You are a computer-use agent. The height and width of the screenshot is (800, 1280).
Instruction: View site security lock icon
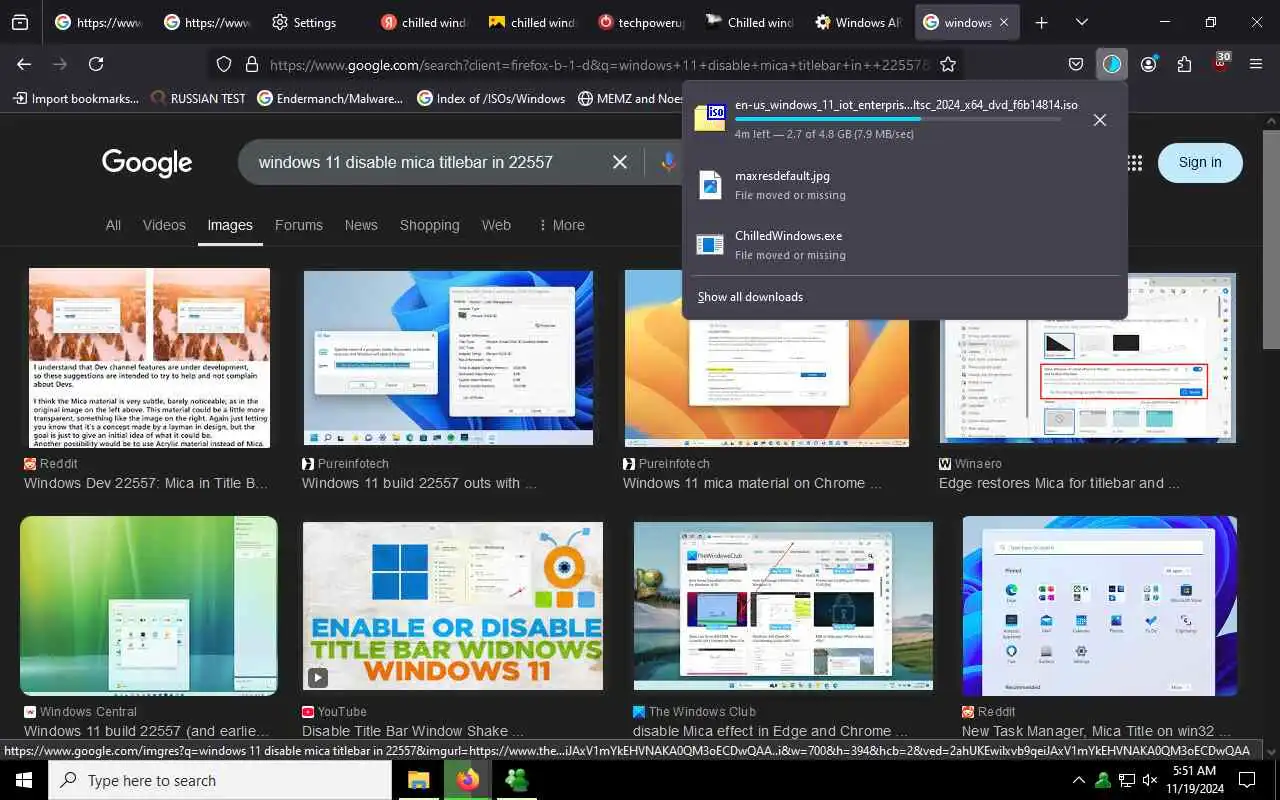tap(251, 64)
